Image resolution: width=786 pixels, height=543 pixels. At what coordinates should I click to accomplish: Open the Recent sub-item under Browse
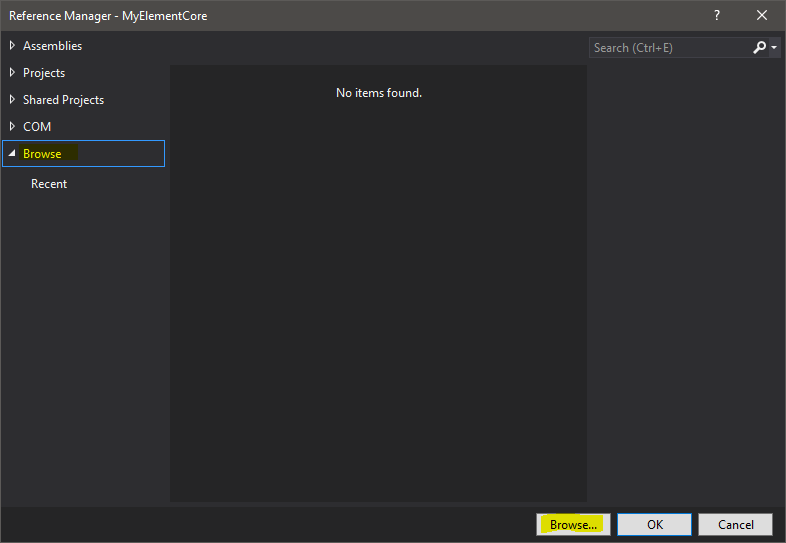(x=49, y=184)
